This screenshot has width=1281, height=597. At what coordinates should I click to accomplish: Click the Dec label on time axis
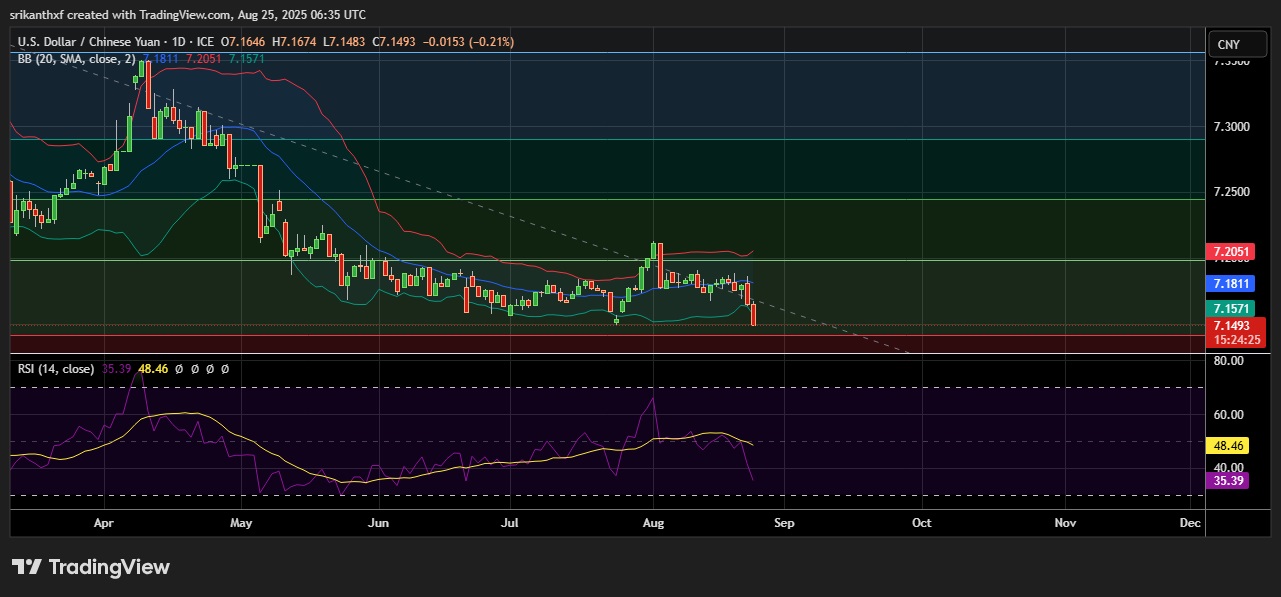[x=1190, y=522]
